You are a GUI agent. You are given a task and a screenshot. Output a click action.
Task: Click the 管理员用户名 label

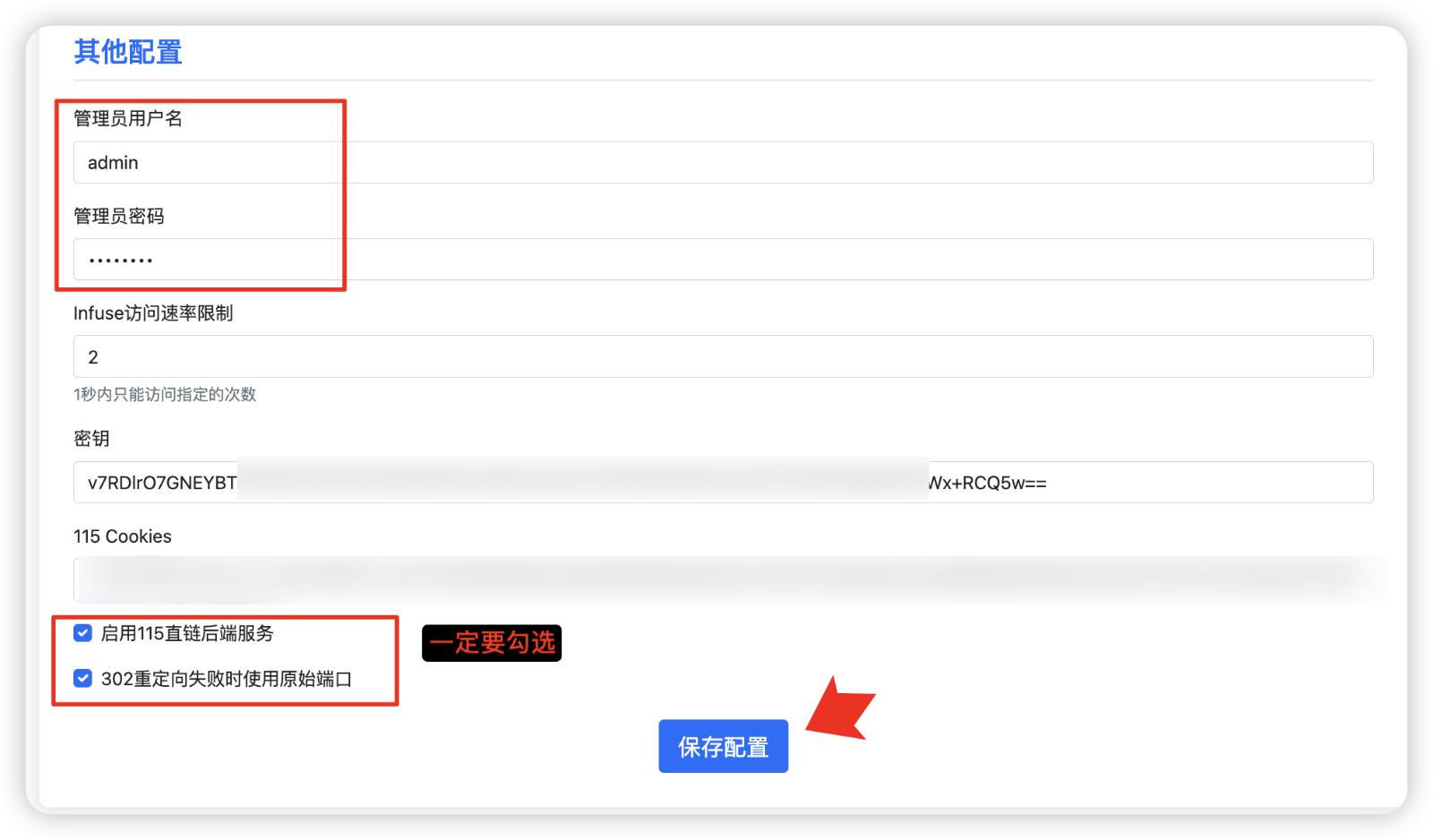128,118
